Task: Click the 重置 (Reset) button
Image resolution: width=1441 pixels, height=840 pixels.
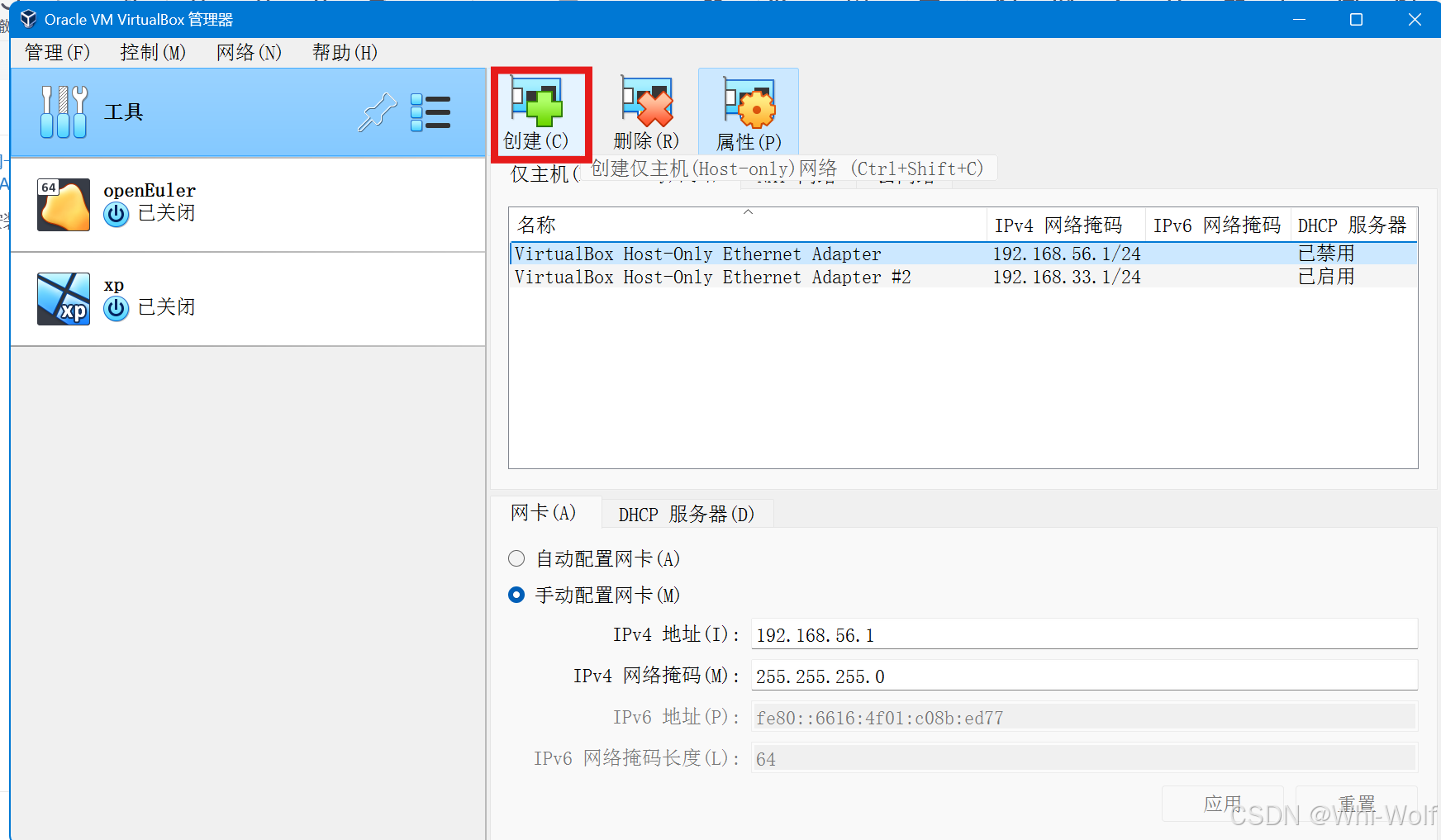Action: pyautogui.click(x=1357, y=803)
